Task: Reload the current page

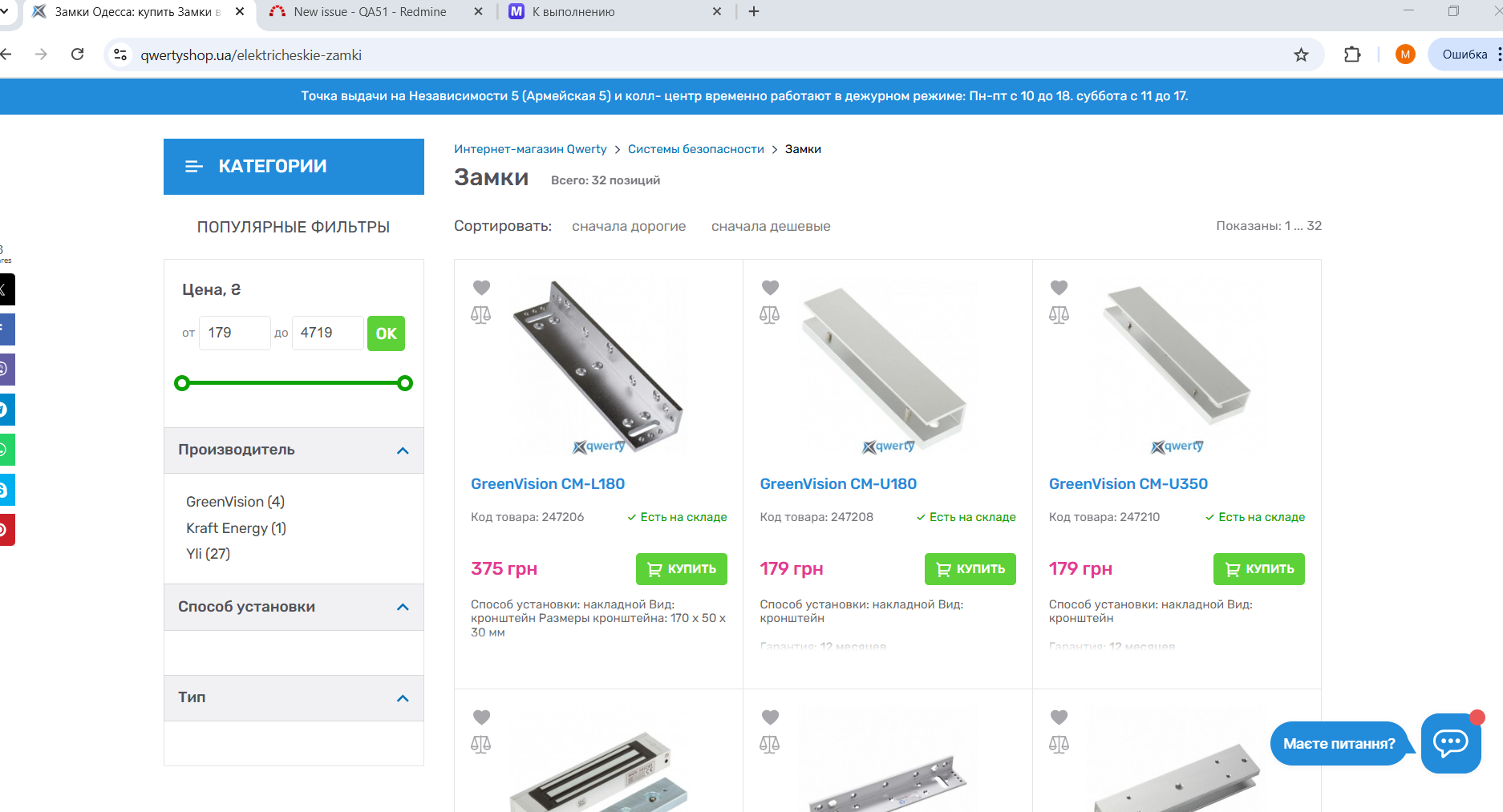Action: (x=78, y=55)
